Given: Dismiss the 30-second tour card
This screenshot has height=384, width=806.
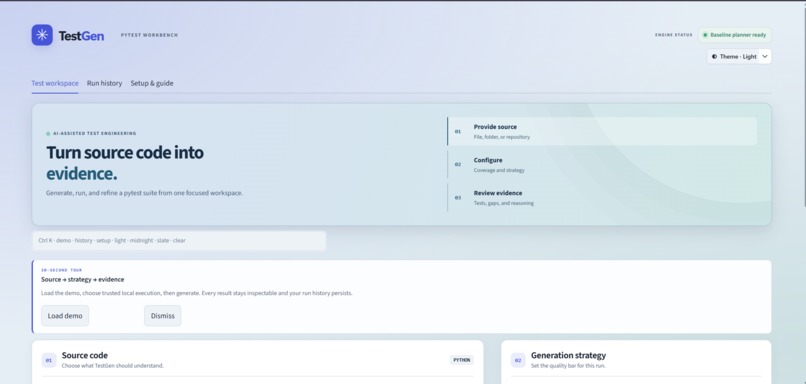Looking at the screenshot, I should [162, 316].
